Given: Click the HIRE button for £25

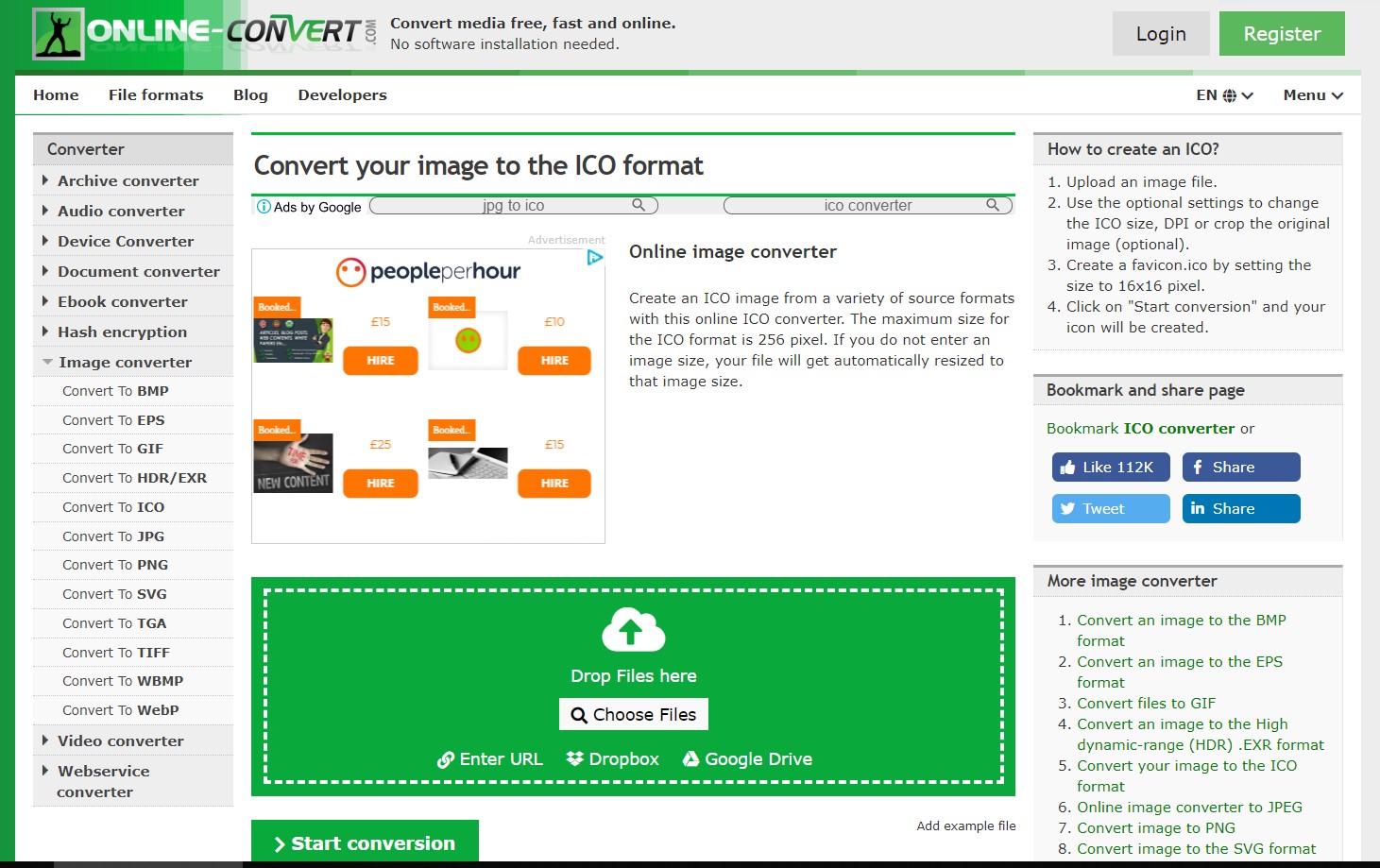Looking at the screenshot, I should [x=381, y=484].
